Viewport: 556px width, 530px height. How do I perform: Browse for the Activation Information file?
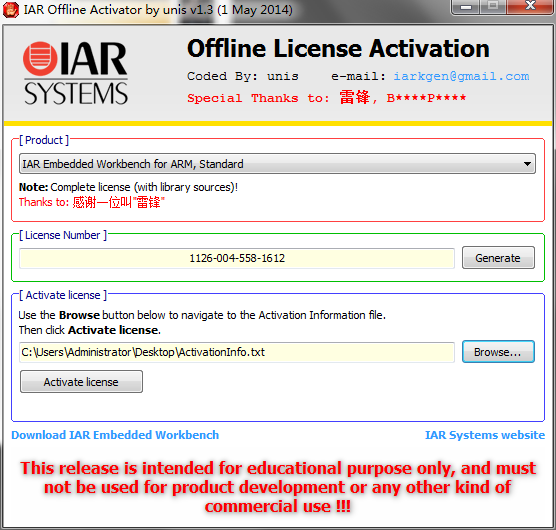point(498,352)
